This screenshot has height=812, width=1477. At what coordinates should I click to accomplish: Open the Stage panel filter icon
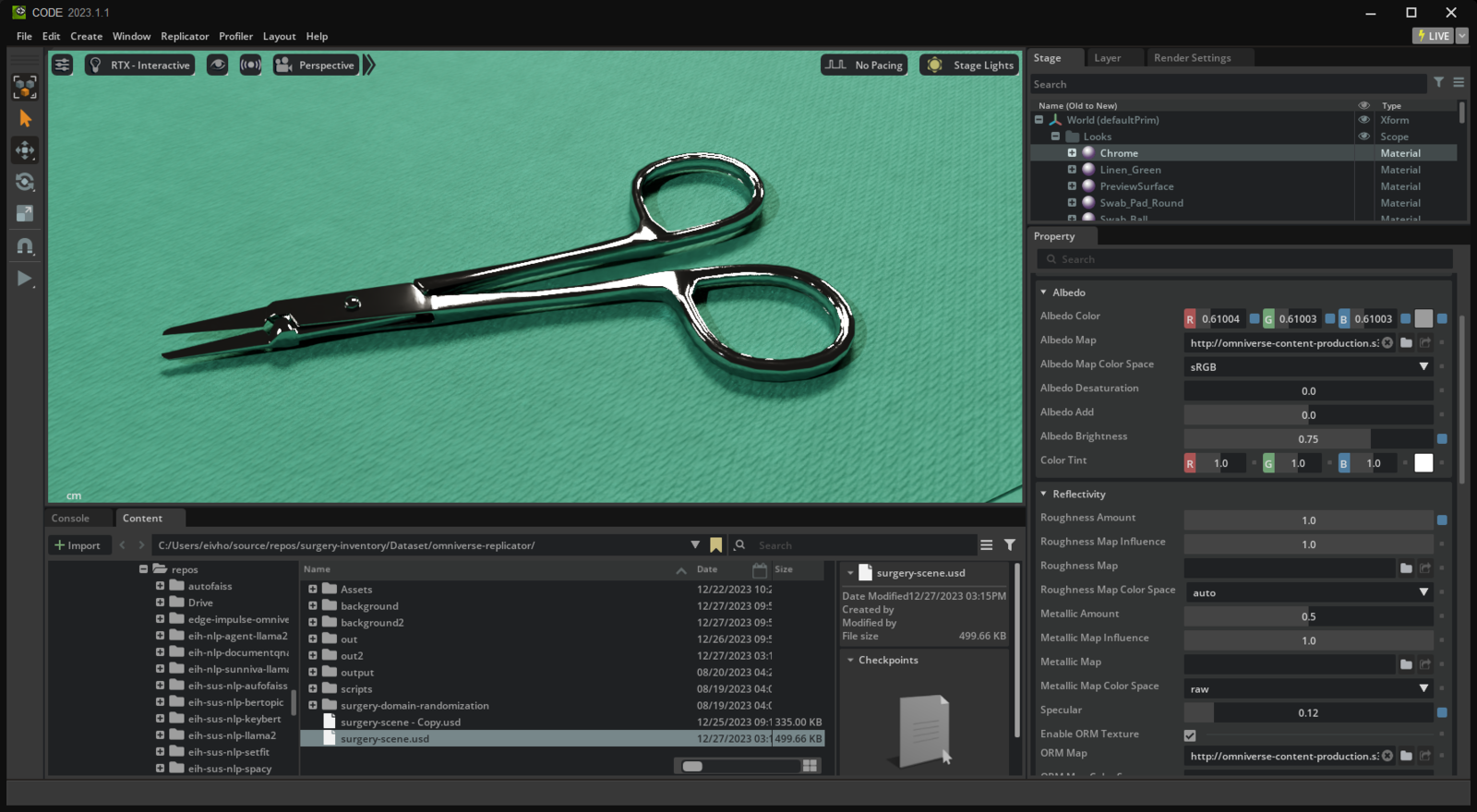(1438, 83)
